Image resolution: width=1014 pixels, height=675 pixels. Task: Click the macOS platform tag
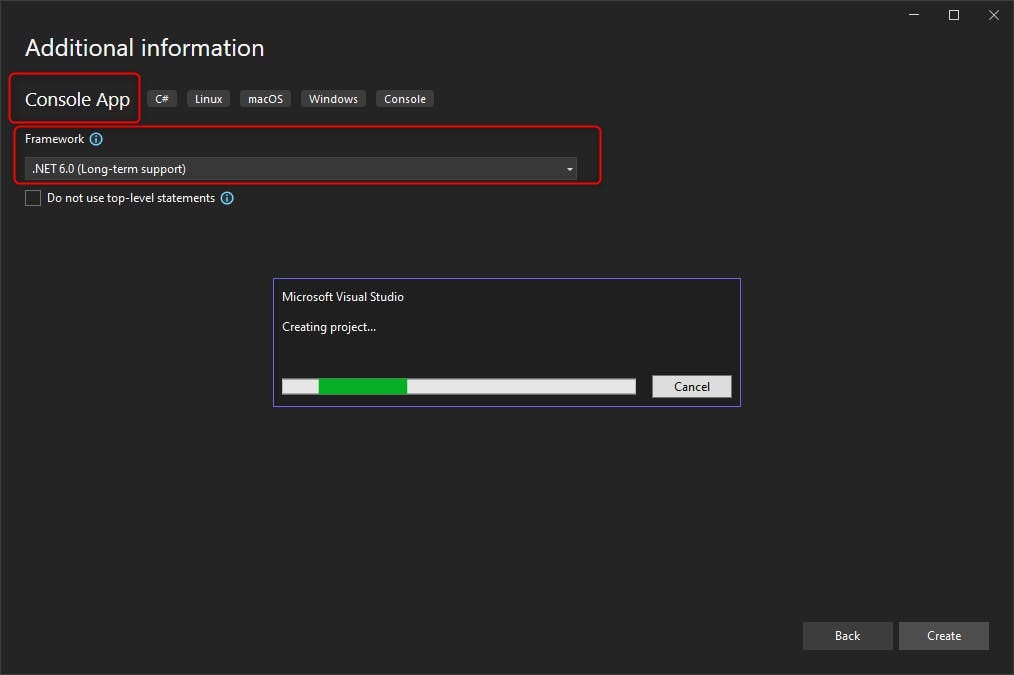tap(265, 98)
